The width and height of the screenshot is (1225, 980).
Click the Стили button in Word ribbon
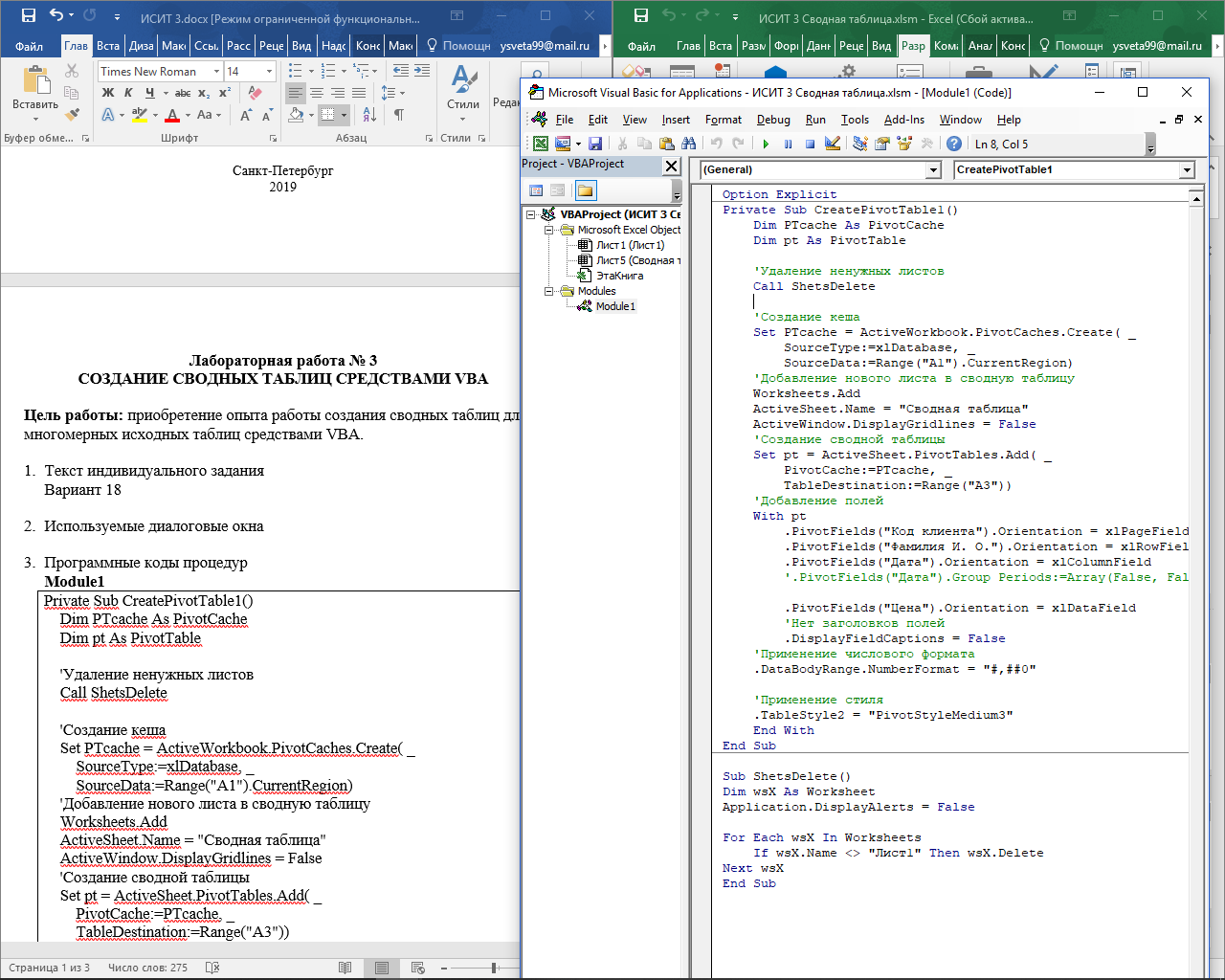click(463, 91)
